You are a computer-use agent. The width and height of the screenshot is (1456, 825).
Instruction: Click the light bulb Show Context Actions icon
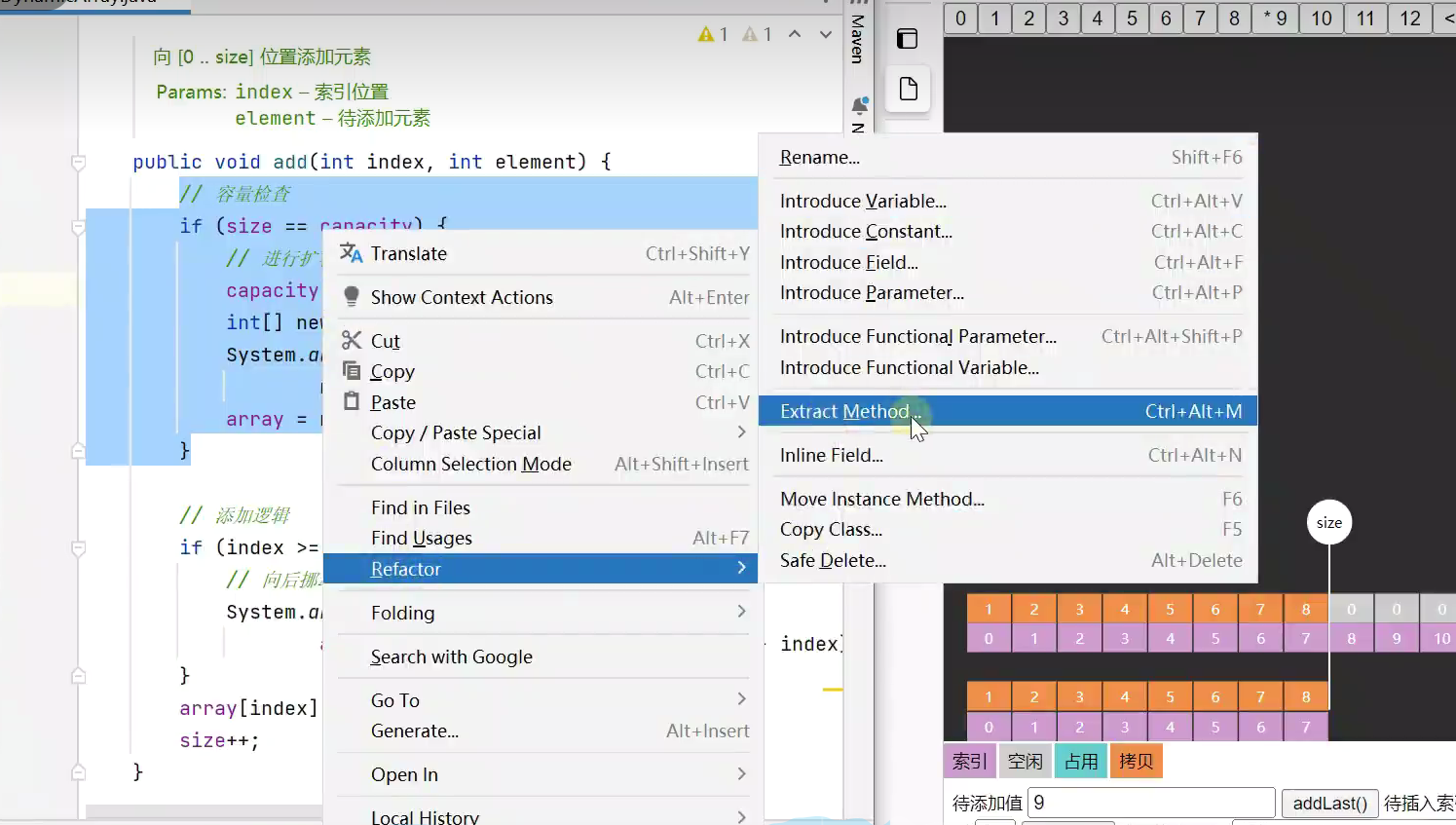(352, 297)
